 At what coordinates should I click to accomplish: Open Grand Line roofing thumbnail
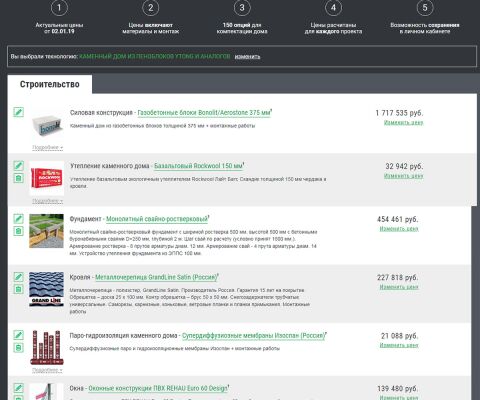pos(46,289)
